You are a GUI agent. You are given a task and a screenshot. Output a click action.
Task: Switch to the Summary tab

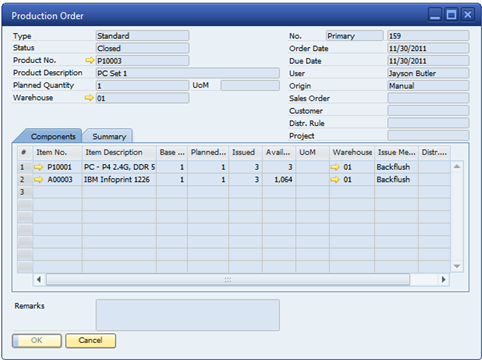[109, 136]
